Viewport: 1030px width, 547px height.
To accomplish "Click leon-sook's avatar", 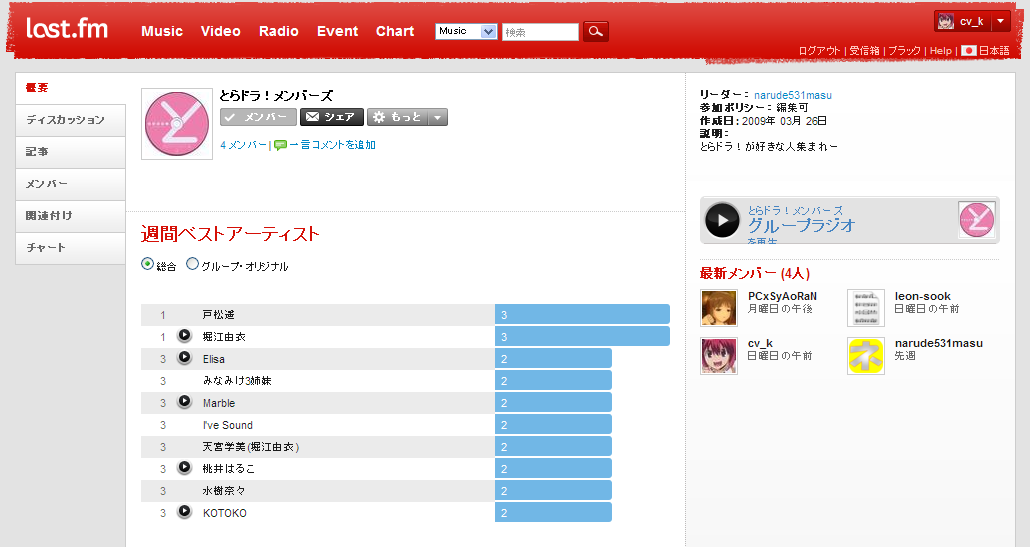I will tap(866, 308).
